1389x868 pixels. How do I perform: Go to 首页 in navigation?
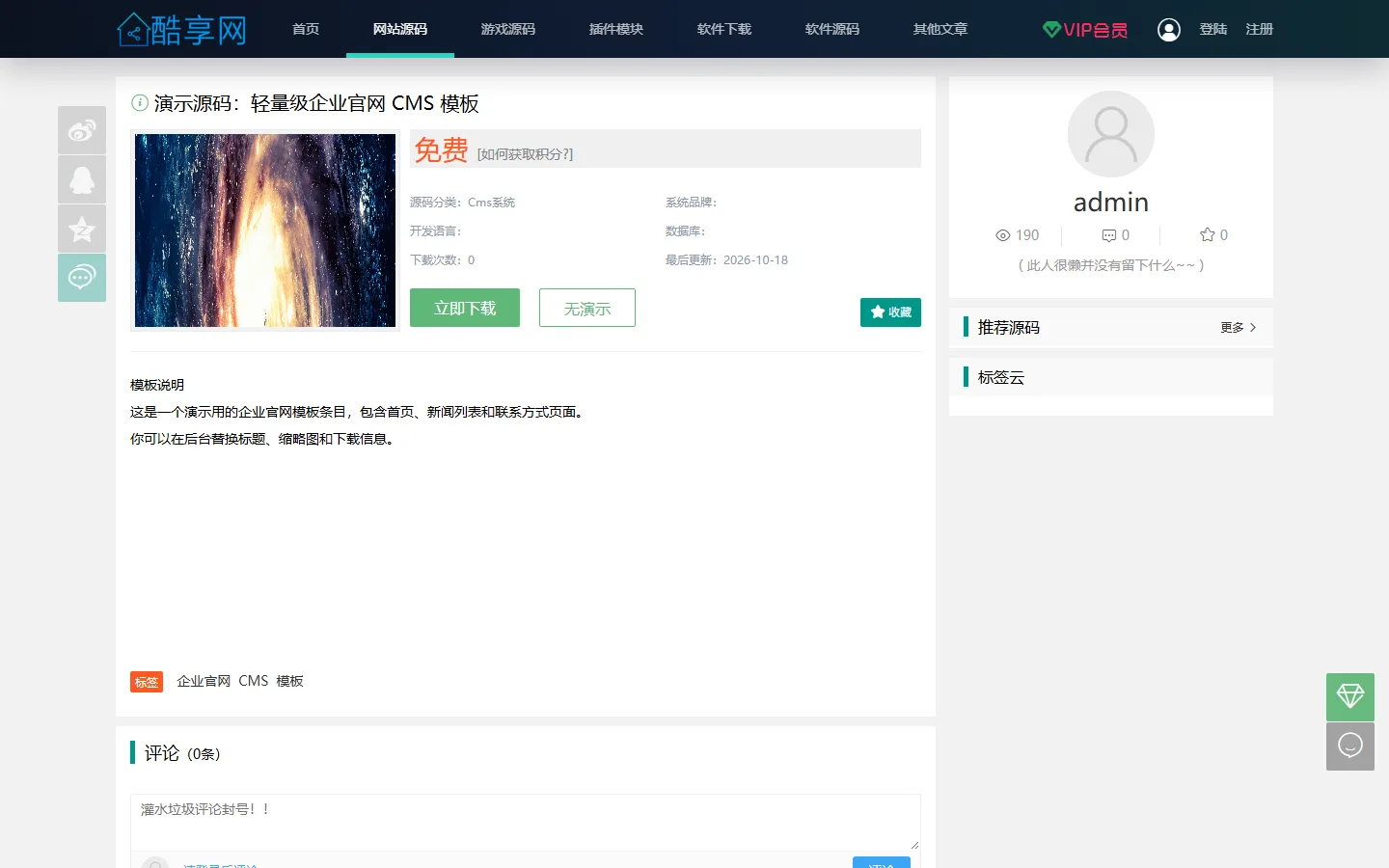click(x=306, y=29)
